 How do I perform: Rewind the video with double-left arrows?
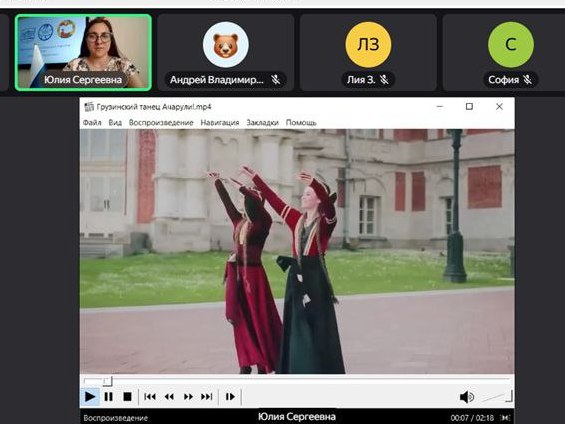coord(169,397)
